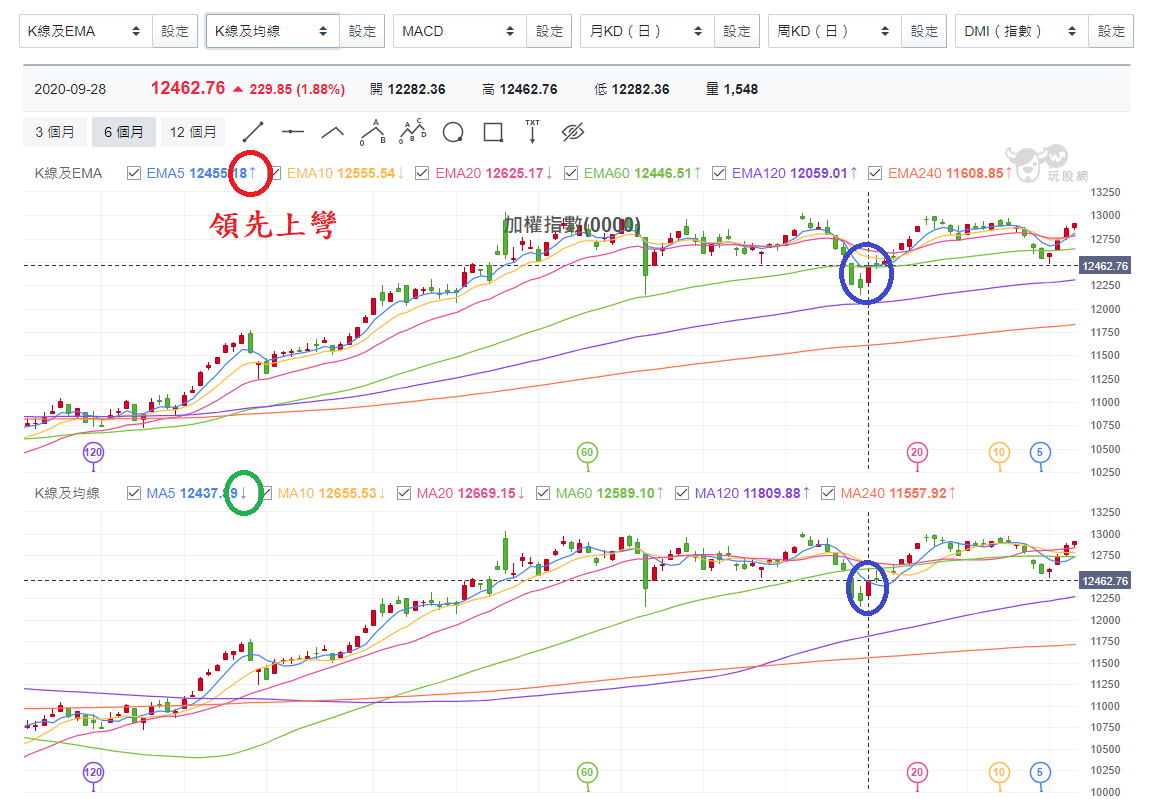Image resolution: width=1169 pixels, height=799 pixels.
Task: Open the K線及EMA indicator dropdown
Action: pyautogui.click(x=85, y=31)
